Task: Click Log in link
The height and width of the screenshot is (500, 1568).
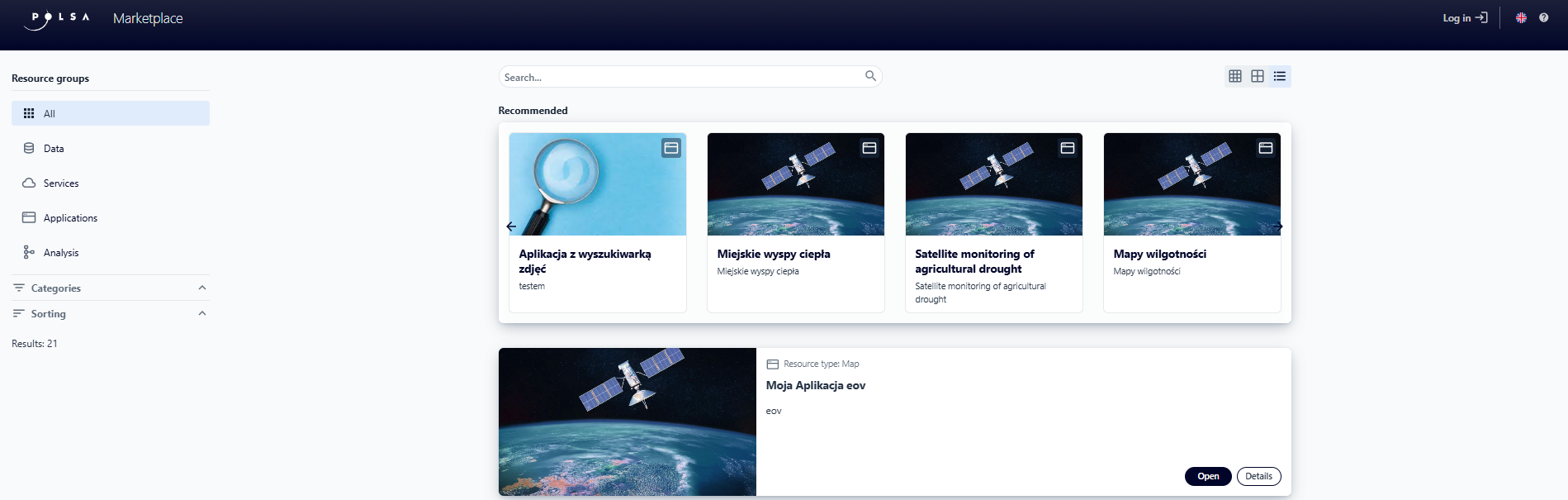Action: [x=1465, y=18]
